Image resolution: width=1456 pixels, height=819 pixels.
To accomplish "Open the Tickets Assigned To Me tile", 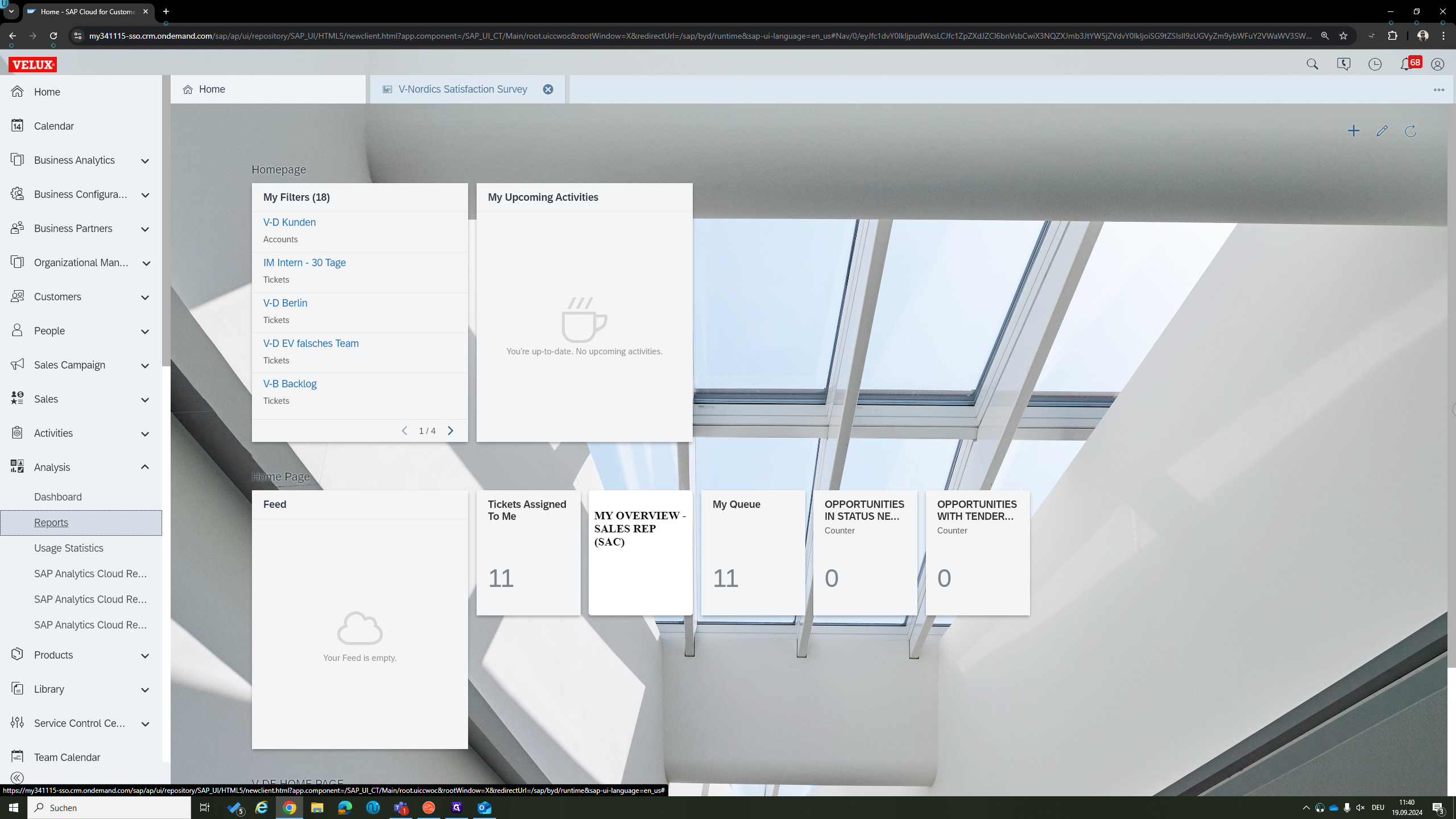I will click(528, 552).
